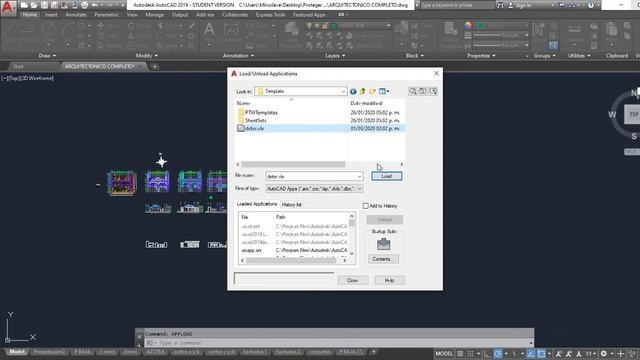Open the layer name dropdown in Layers panel
The width and height of the screenshot is (640, 360).
[388, 26]
